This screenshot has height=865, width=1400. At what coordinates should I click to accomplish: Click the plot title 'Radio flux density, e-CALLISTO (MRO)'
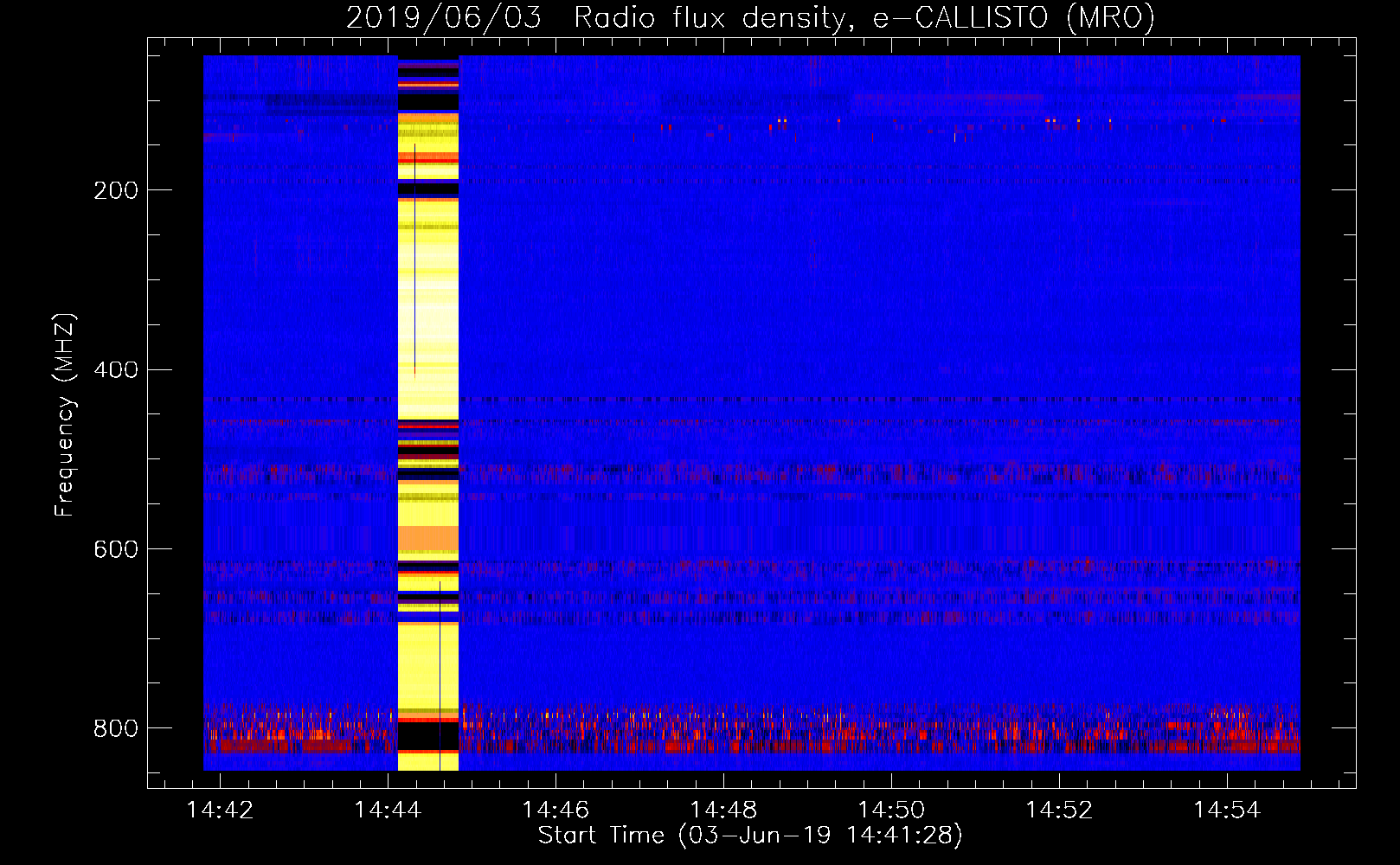pos(864,17)
